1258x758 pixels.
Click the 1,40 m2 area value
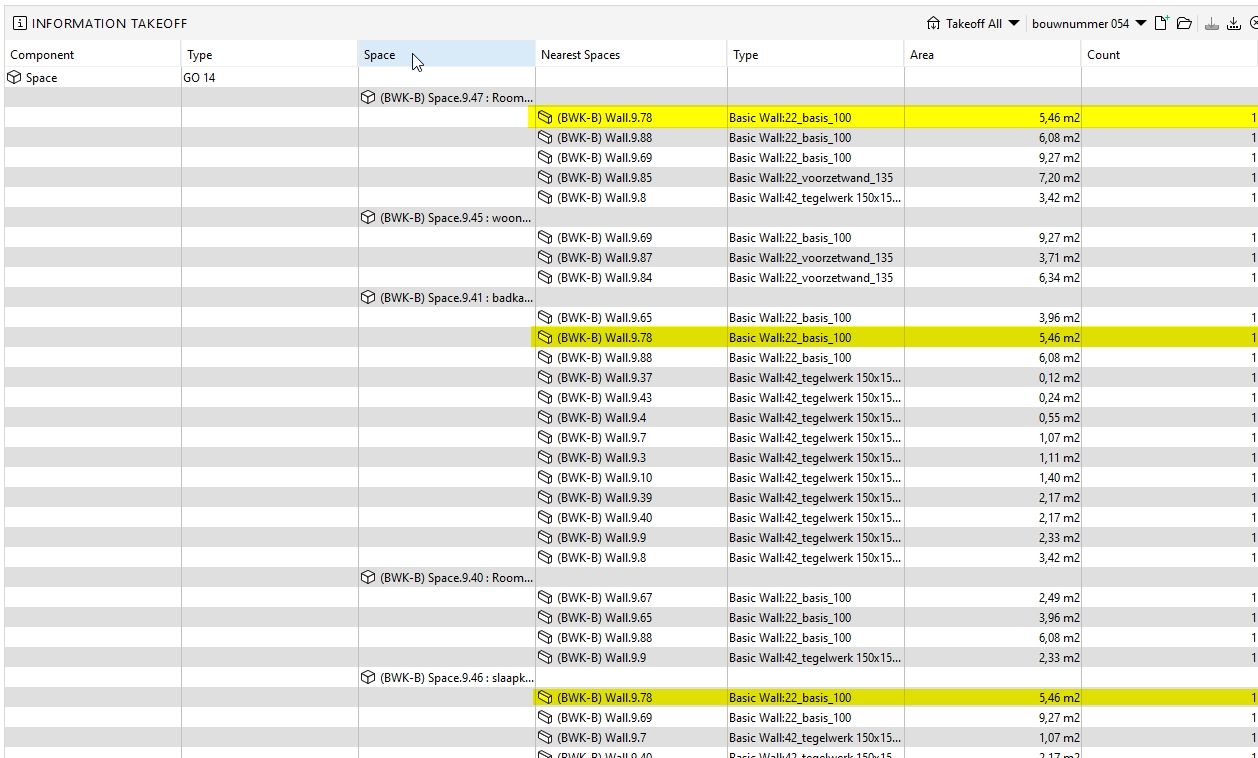coord(1059,477)
